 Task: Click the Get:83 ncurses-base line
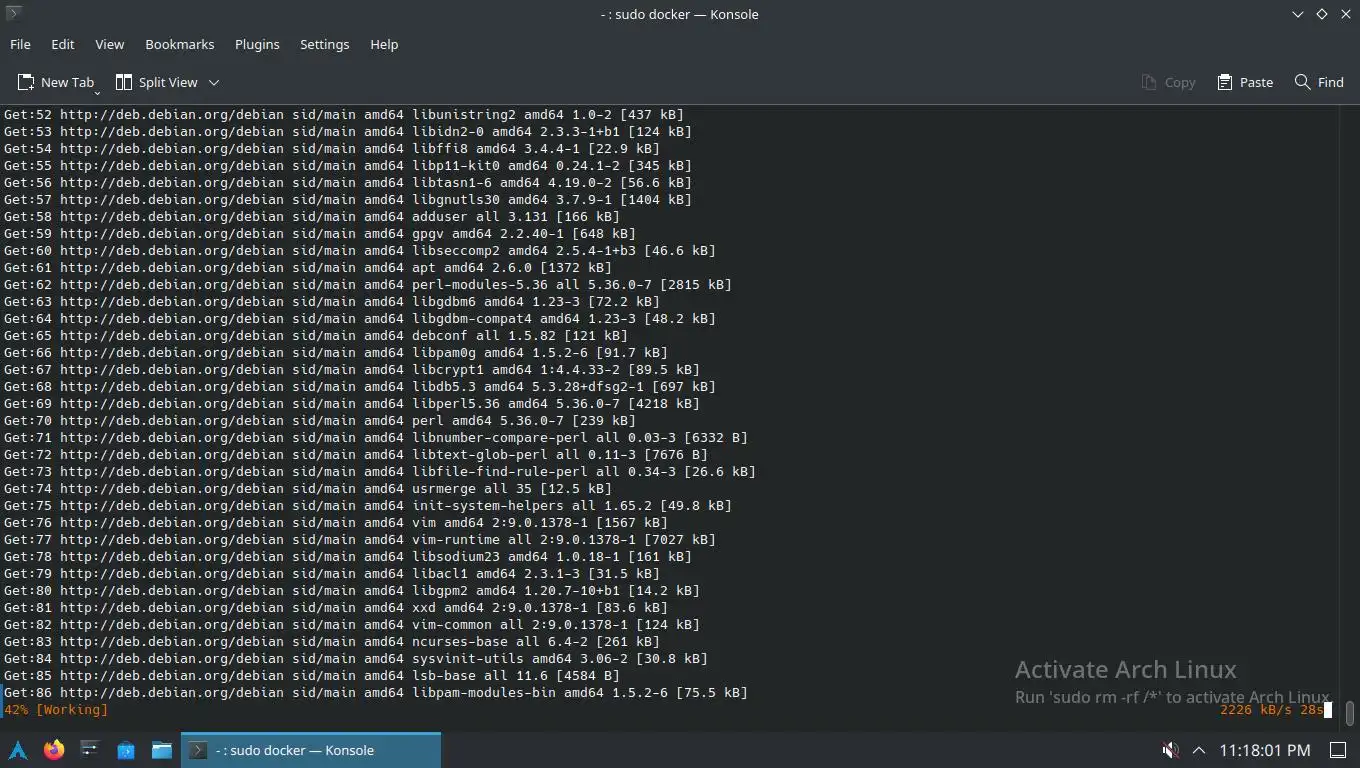tap(332, 641)
